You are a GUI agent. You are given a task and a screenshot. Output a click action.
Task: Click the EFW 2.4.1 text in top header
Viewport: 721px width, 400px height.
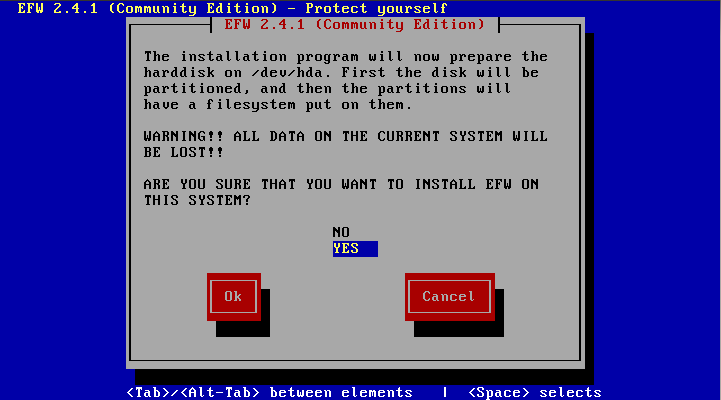[x=57, y=8]
